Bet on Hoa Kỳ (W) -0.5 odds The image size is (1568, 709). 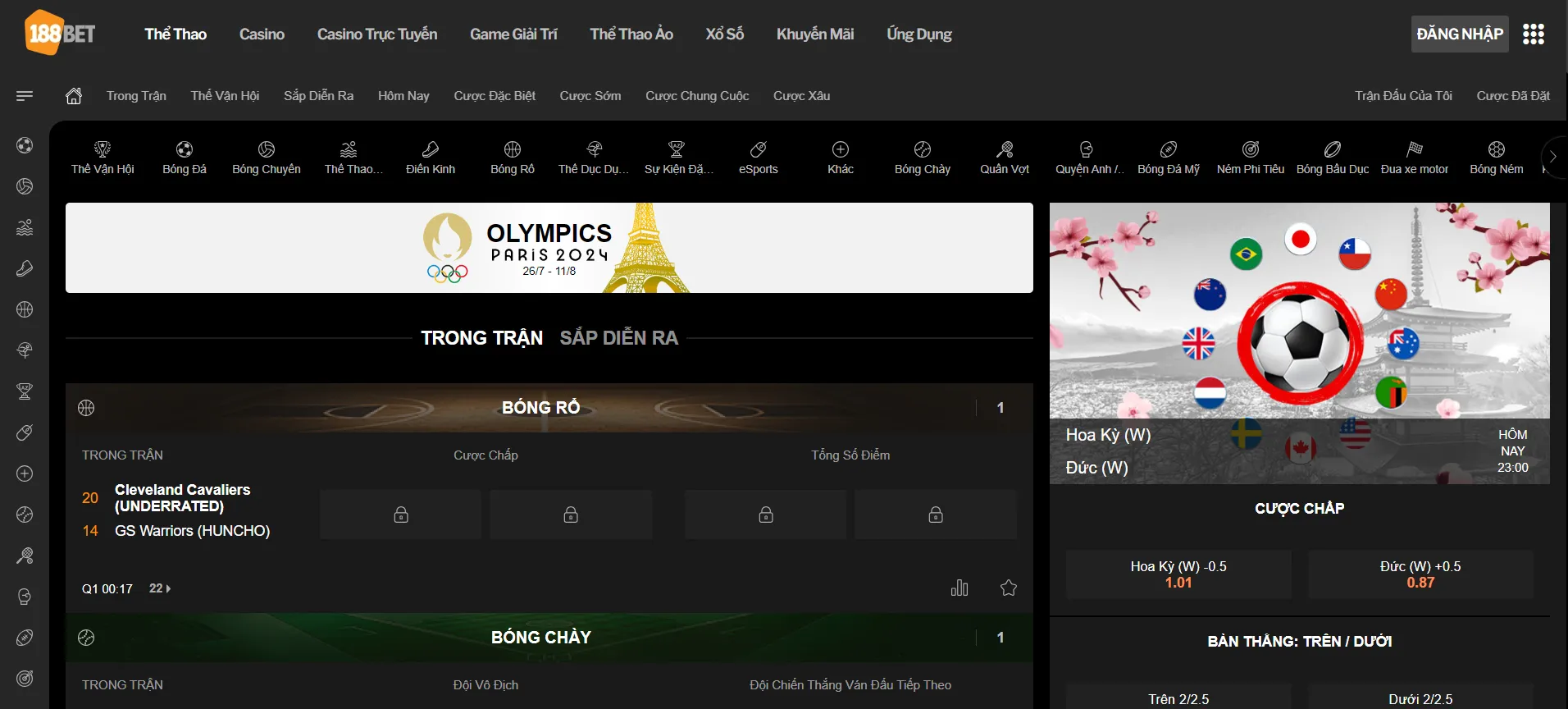point(1178,574)
